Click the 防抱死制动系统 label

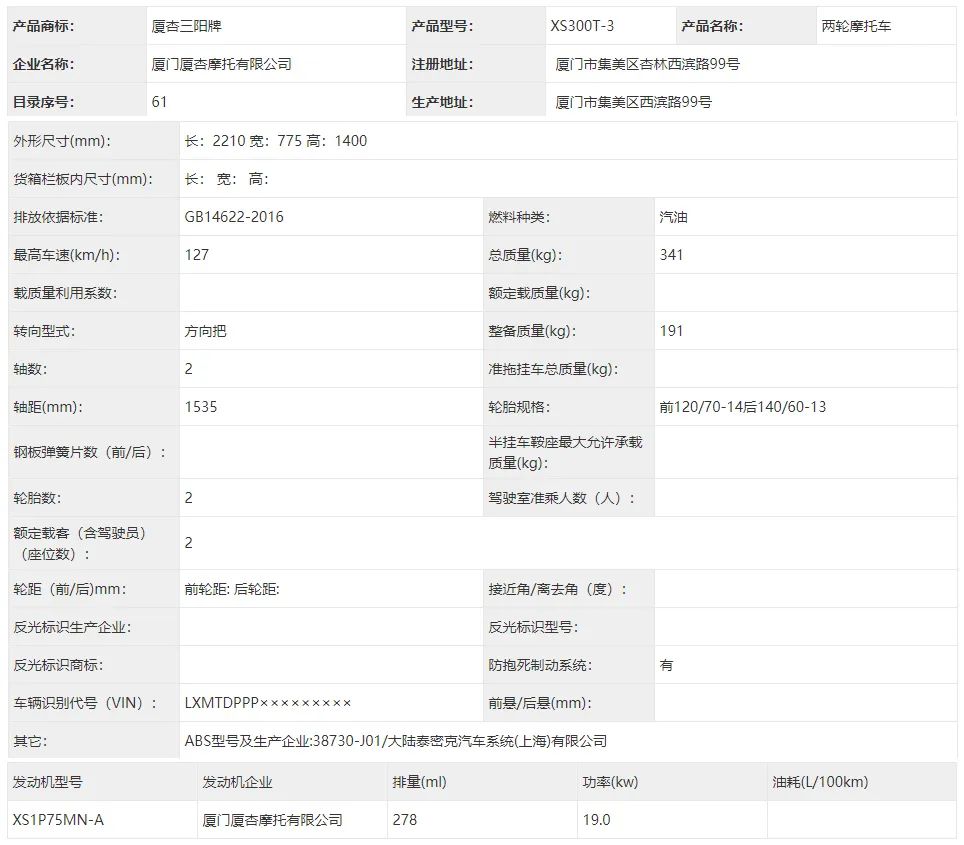tap(540, 665)
